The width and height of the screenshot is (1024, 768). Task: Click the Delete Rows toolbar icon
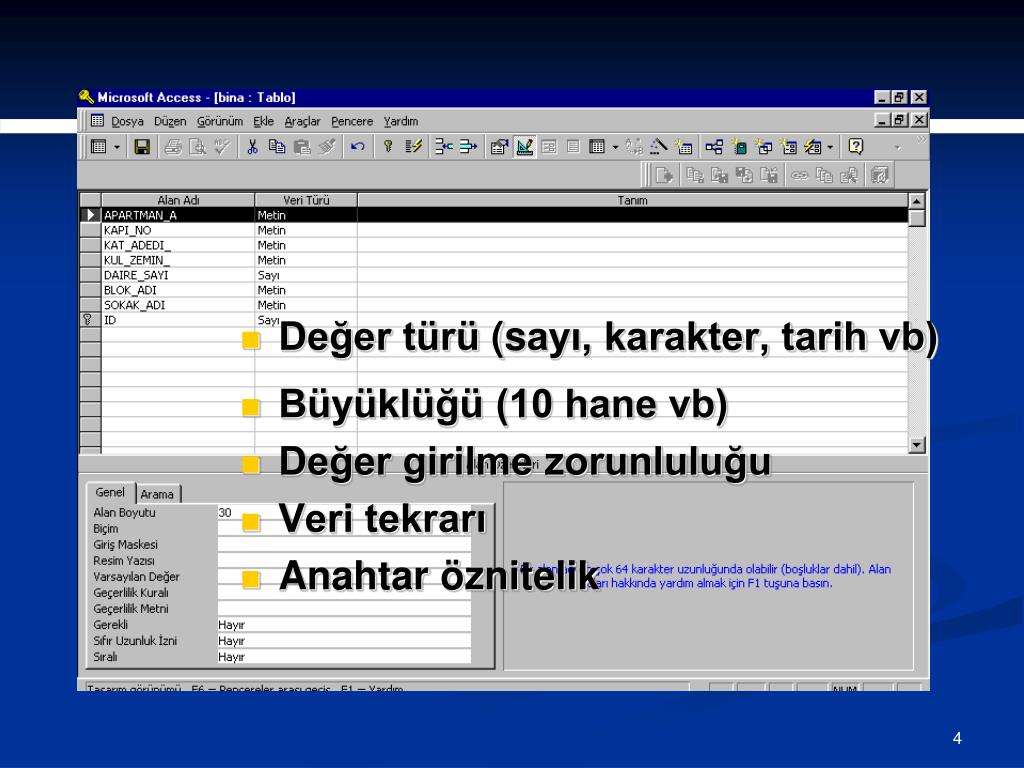click(x=468, y=147)
